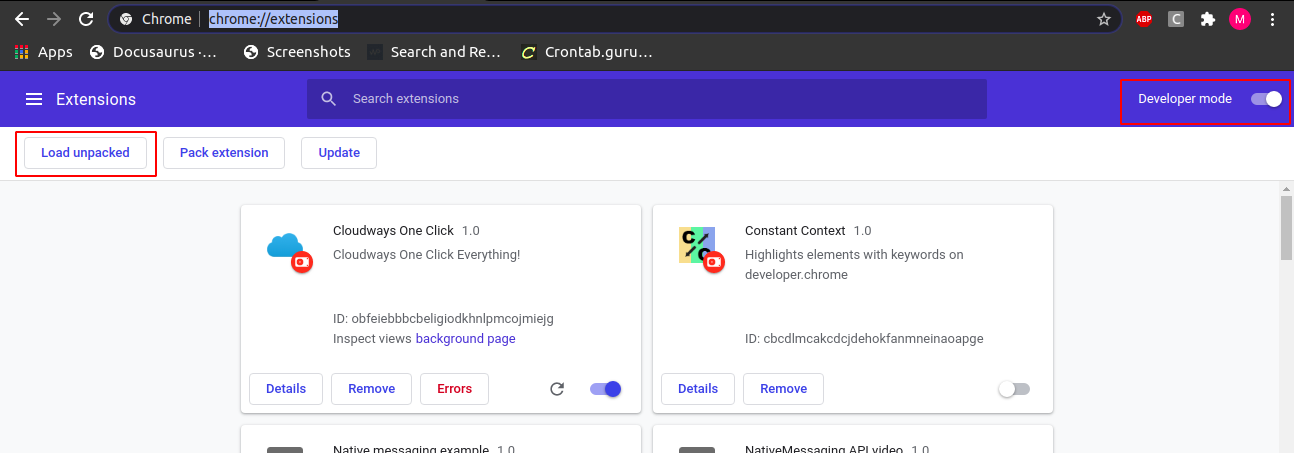Select the Cloudways extension ID text
The height and width of the screenshot is (453, 1294).
pos(443,319)
